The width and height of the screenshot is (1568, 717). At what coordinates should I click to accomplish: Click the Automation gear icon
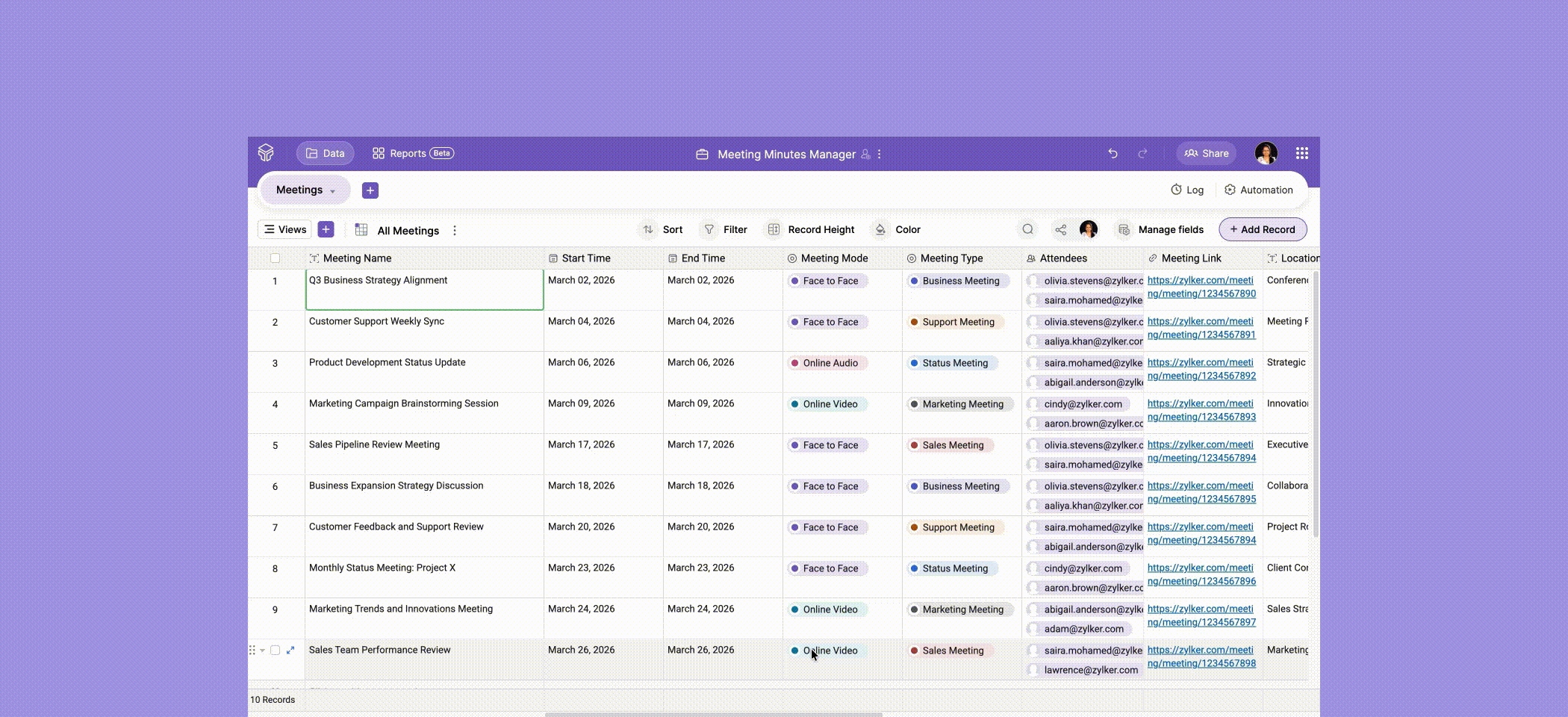(x=1229, y=190)
